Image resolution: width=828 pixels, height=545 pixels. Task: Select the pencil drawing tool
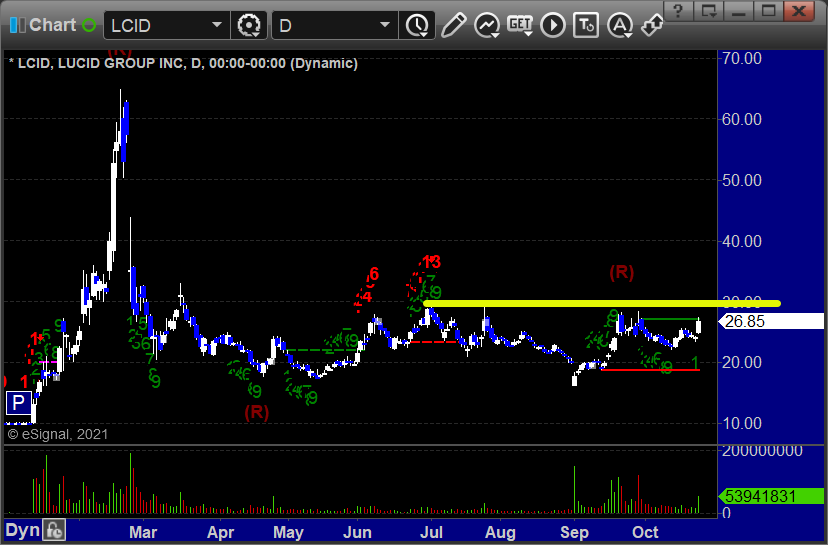tap(454, 25)
